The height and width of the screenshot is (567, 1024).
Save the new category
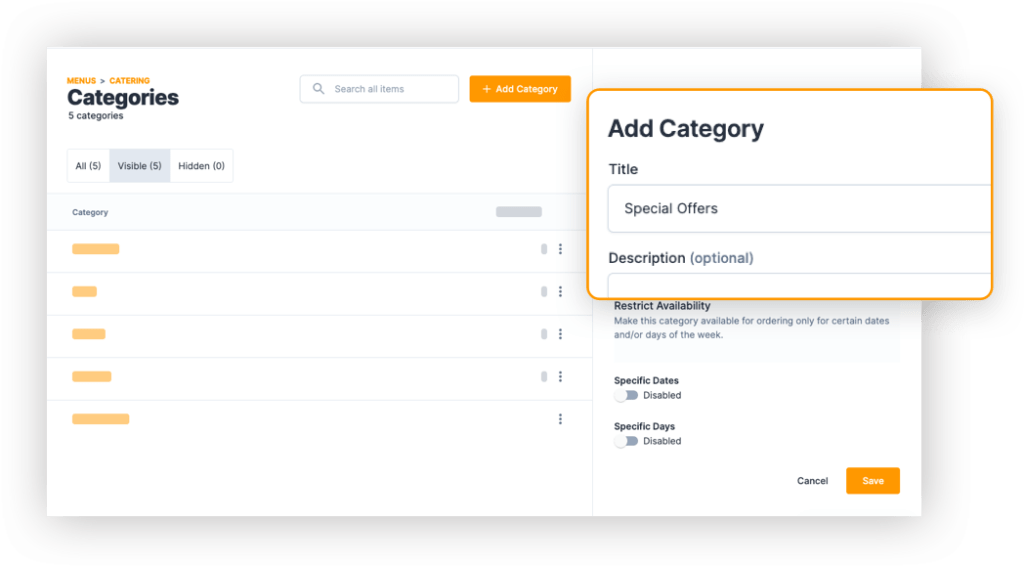tap(872, 481)
